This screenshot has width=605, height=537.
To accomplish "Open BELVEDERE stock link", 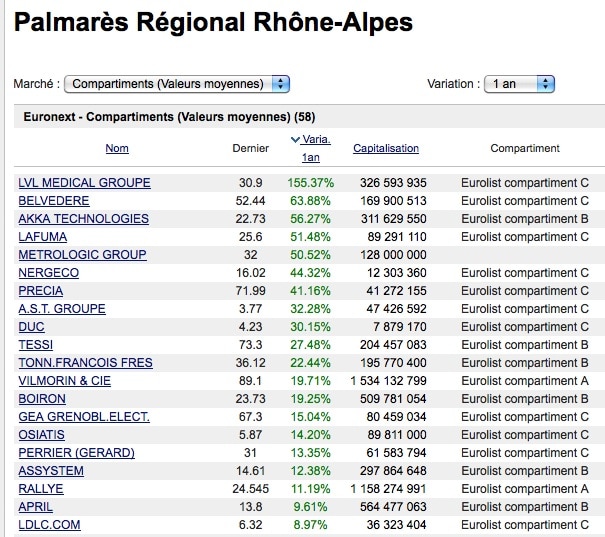I will tap(54, 201).
